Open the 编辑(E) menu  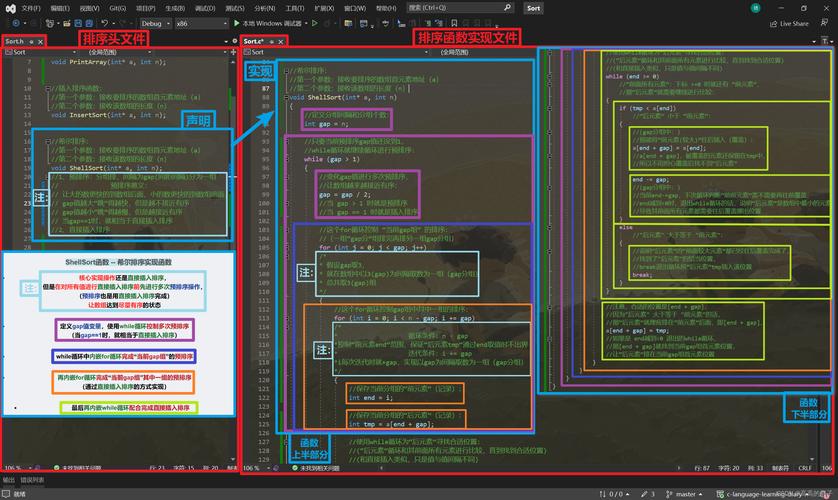tap(60, 8)
